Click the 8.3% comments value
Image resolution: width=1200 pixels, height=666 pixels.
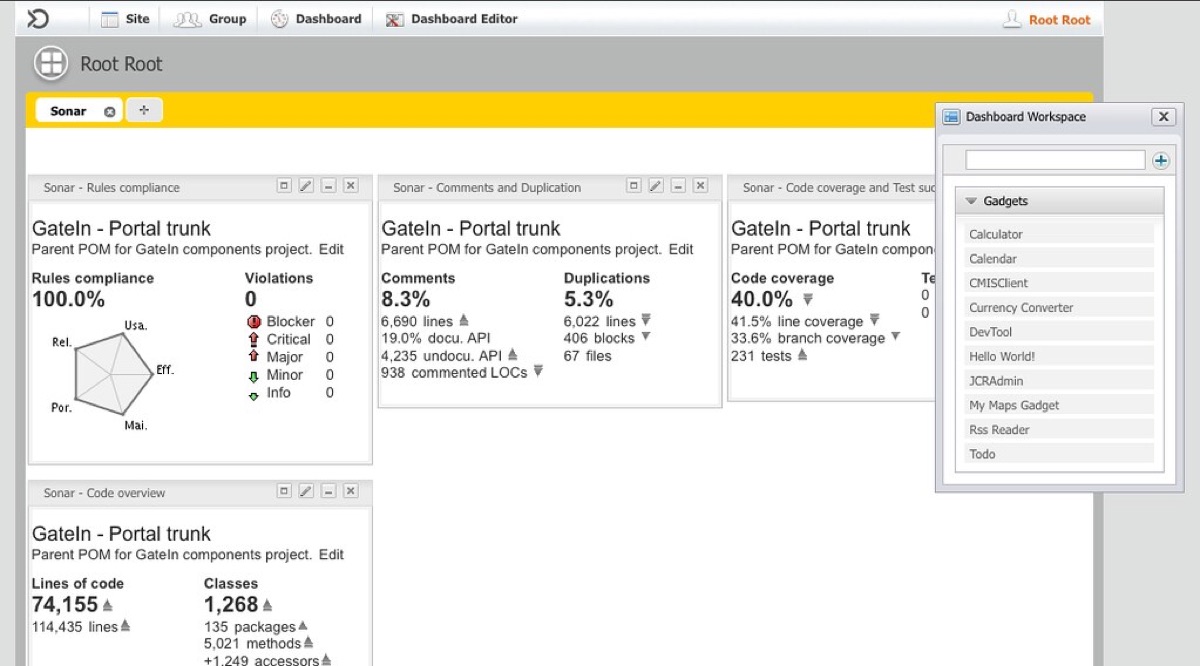coord(405,299)
